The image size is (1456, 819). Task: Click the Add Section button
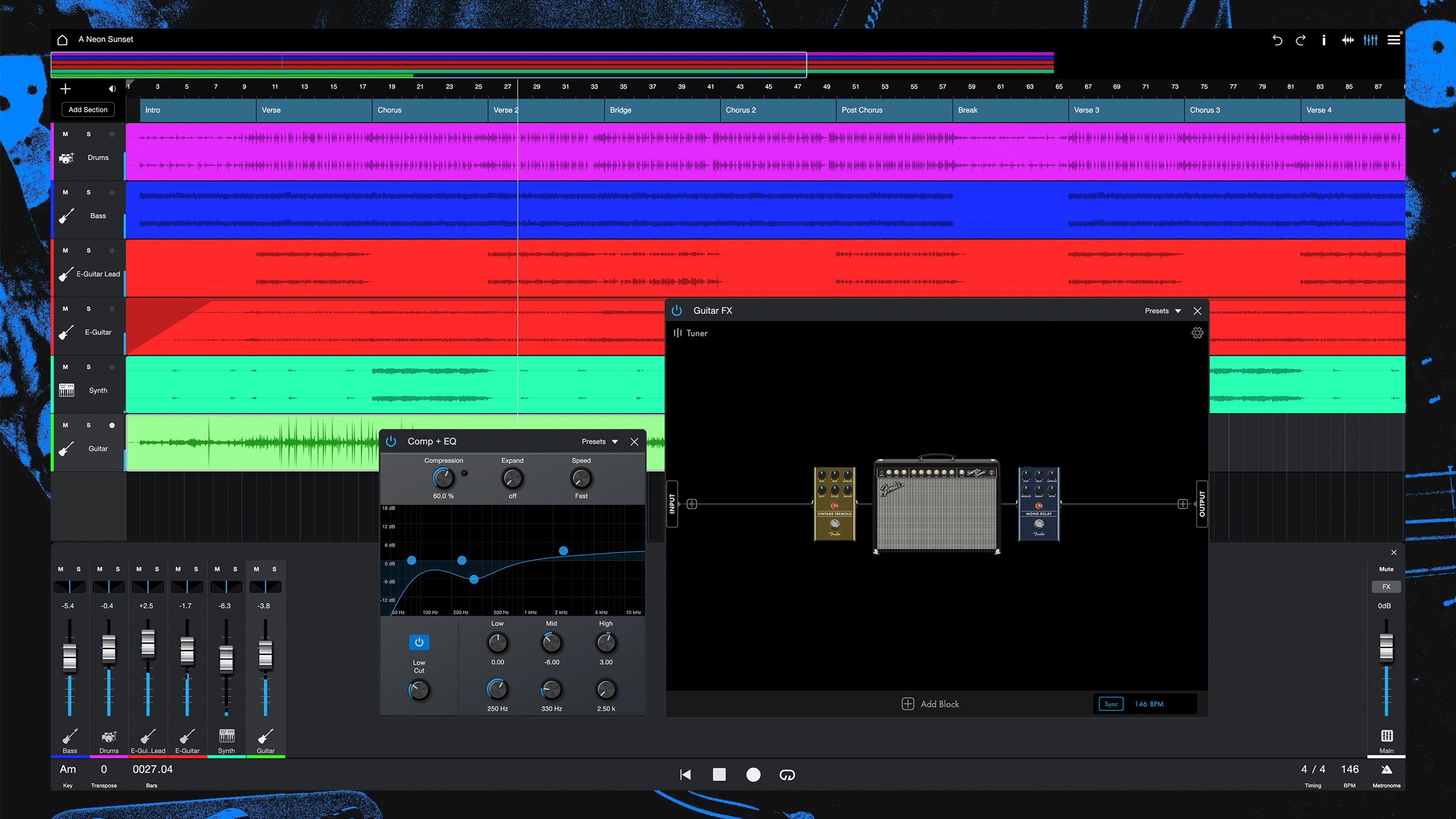point(88,109)
